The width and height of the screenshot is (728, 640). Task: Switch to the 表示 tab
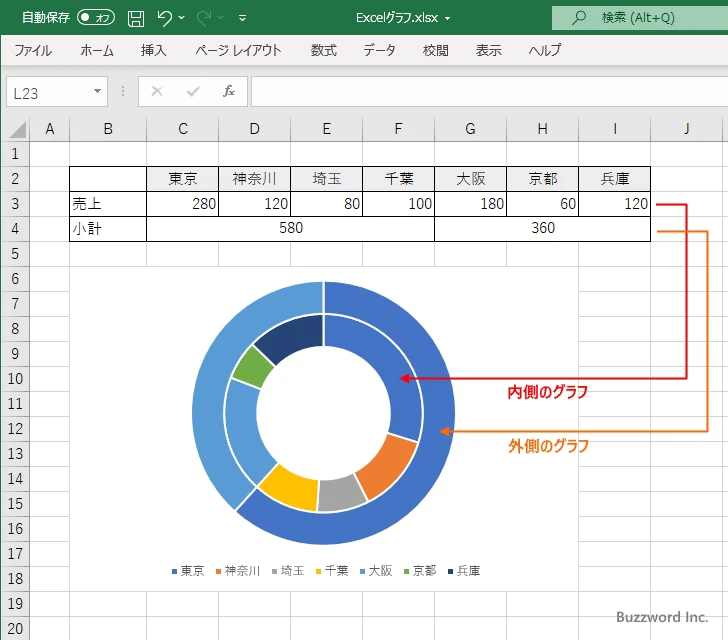(x=488, y=50)
